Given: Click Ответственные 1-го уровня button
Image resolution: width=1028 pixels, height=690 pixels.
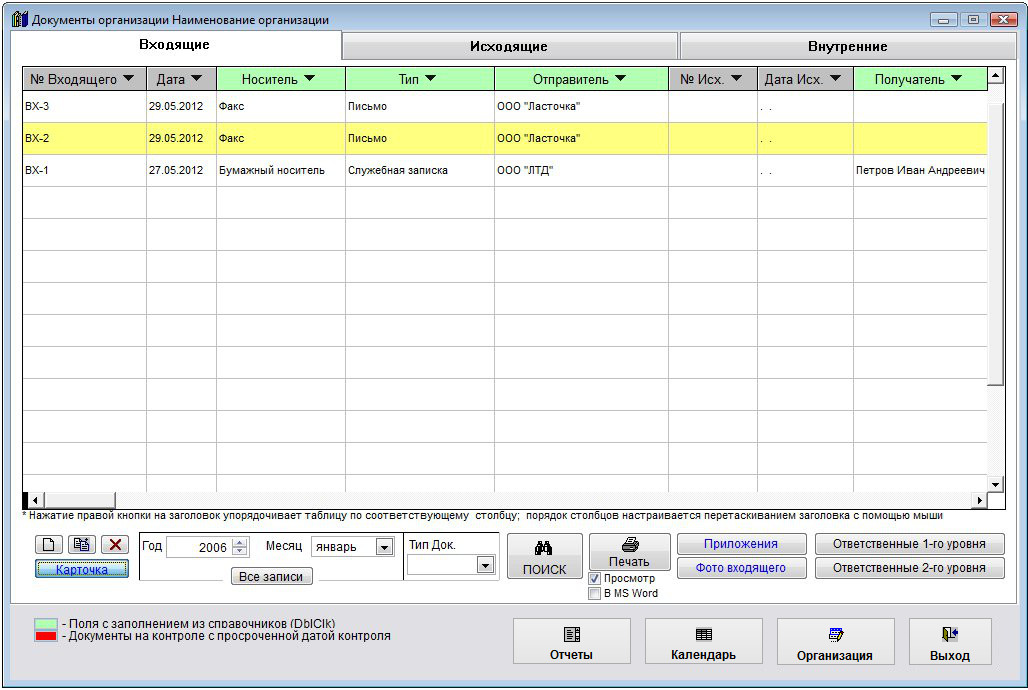Looking at the screenshot, I should coord(909,544).
